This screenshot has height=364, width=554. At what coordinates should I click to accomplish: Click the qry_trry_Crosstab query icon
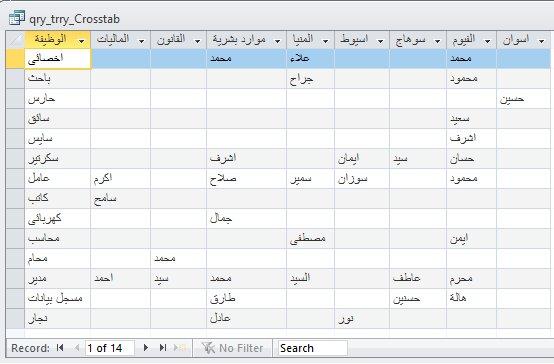[x=17, y=18]
